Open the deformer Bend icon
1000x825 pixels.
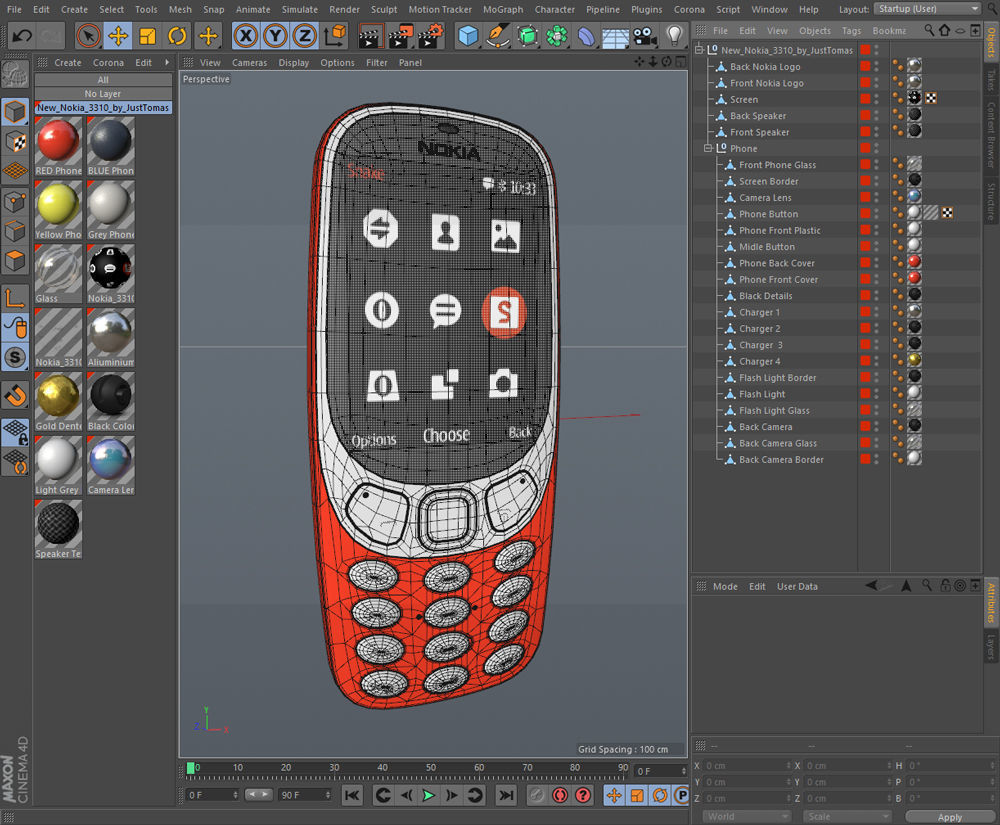585,36
